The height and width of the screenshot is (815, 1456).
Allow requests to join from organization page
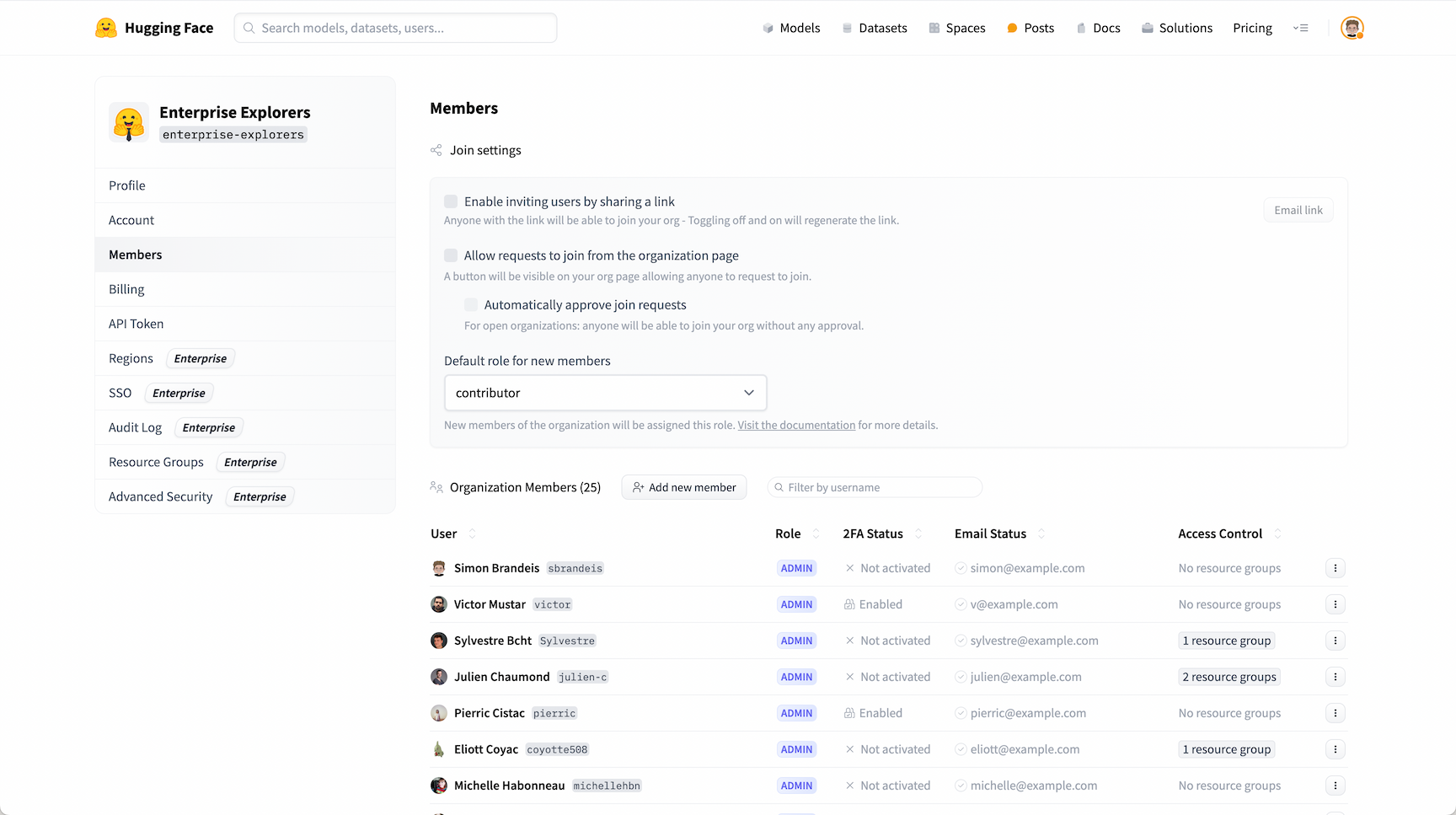click(x=451, y=255)
